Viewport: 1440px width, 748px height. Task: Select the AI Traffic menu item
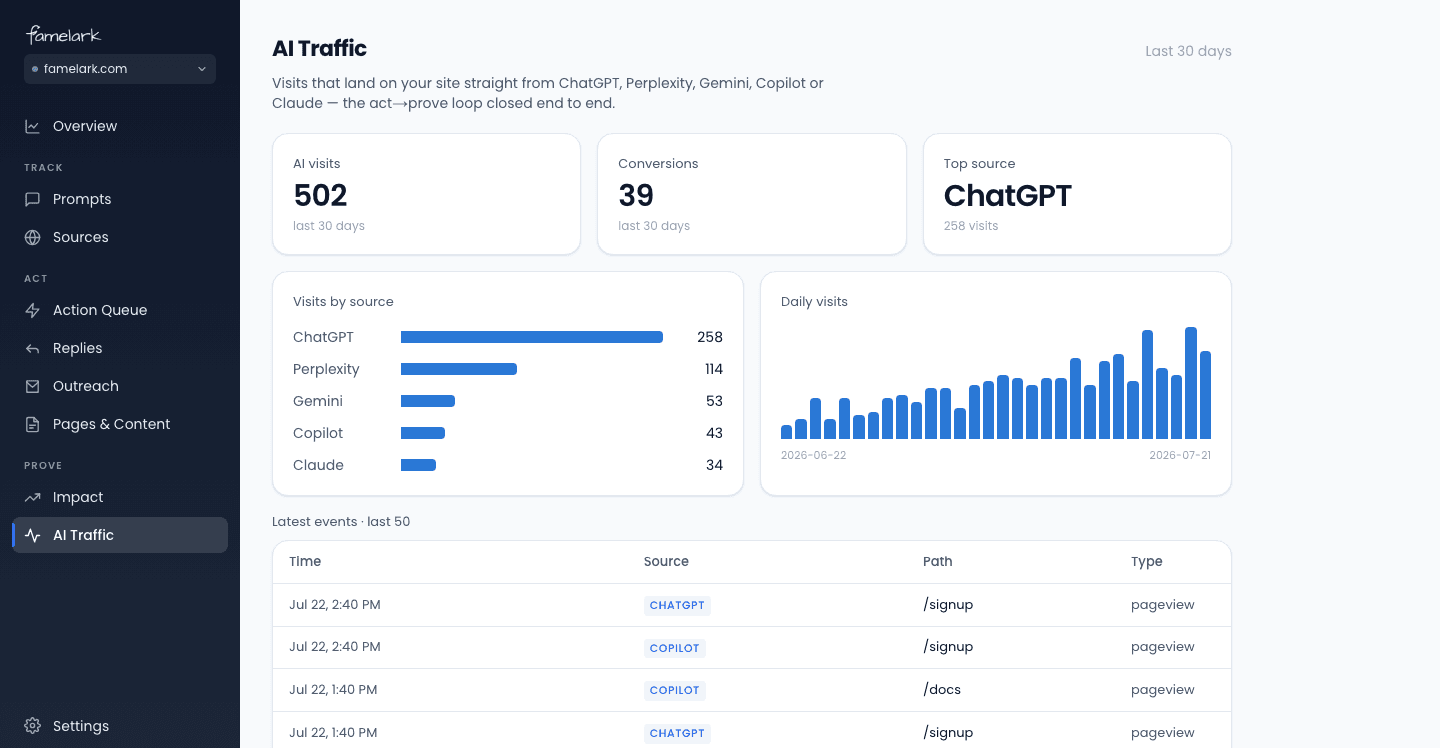tap(120, 535)
